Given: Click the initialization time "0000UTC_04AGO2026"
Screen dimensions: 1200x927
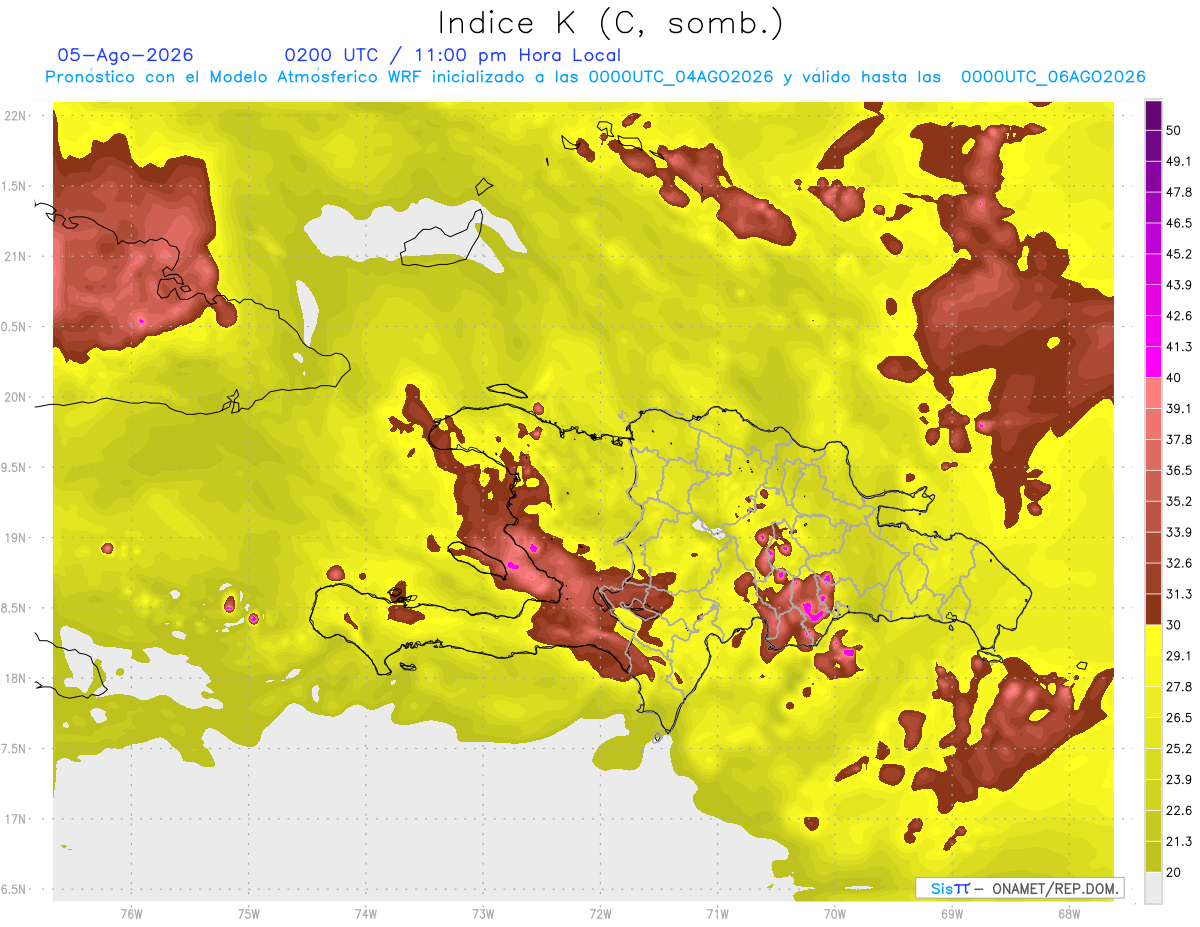Looking at the screenshot, I should [x=681, y=77].
